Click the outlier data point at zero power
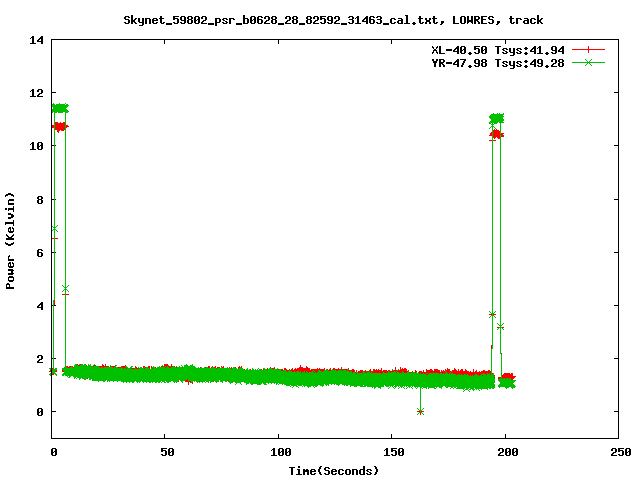 coord(420,411)
